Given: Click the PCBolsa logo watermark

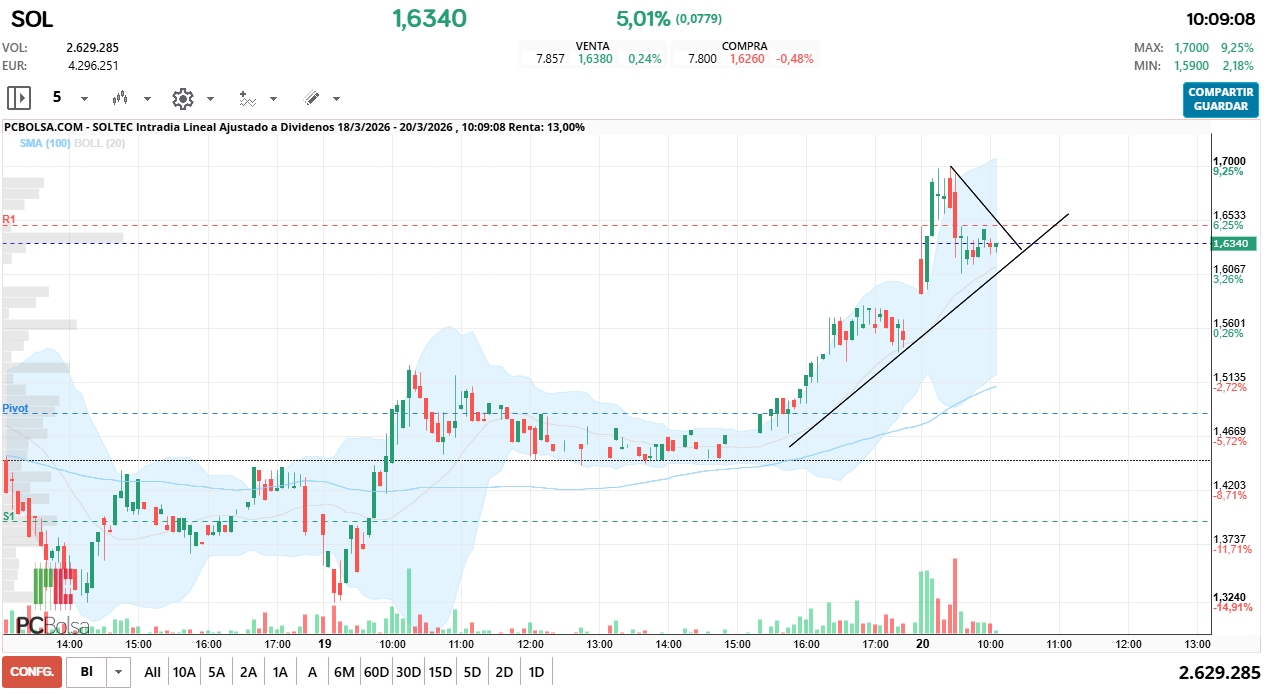Looking at the screenshot, I should coord(52,626).
